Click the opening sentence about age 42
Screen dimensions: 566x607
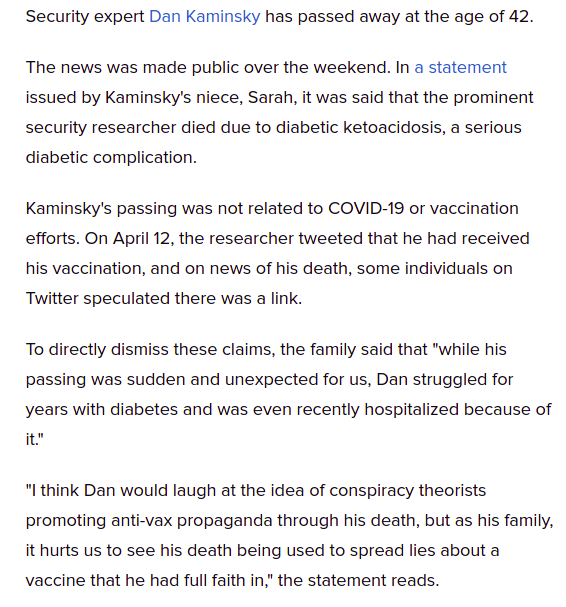click(x=279, y=17)
